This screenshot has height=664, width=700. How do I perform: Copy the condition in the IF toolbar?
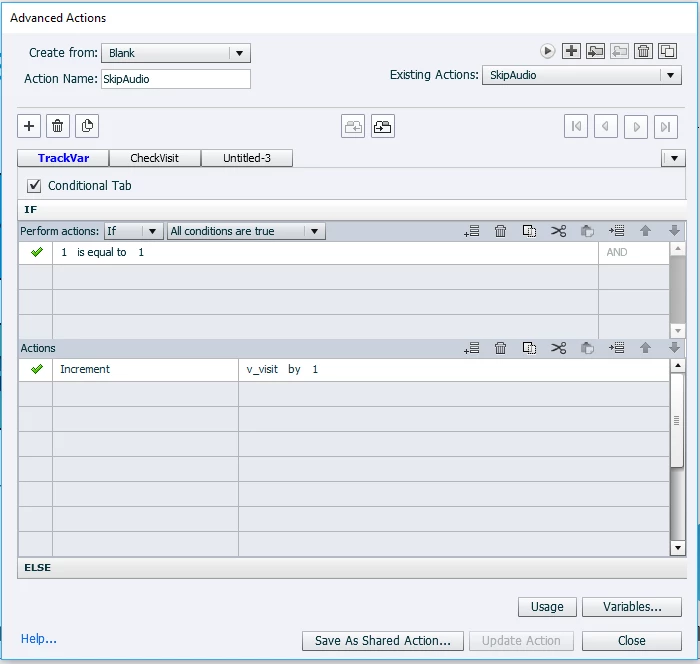coord(529,231)
